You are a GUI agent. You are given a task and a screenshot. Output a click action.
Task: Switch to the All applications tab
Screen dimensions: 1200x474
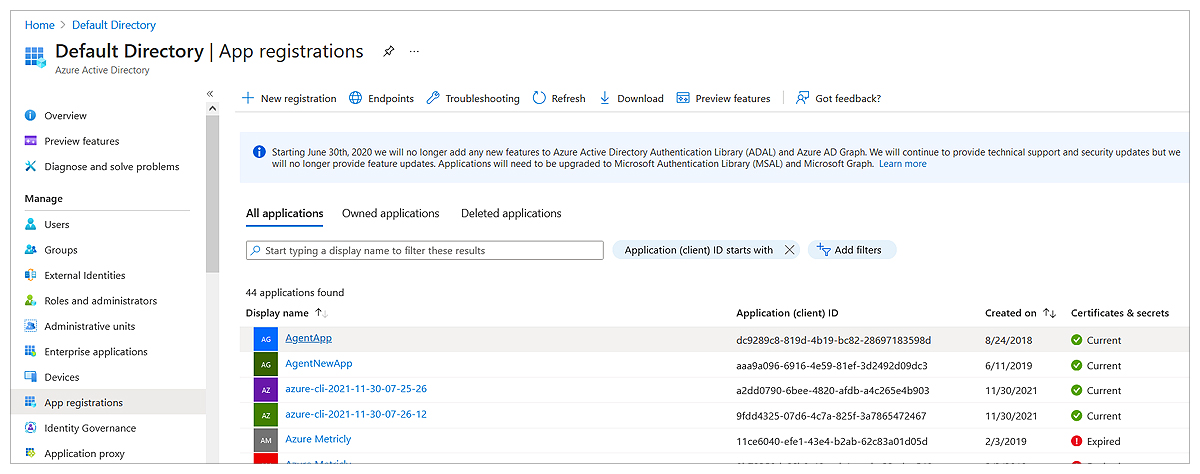284,213
